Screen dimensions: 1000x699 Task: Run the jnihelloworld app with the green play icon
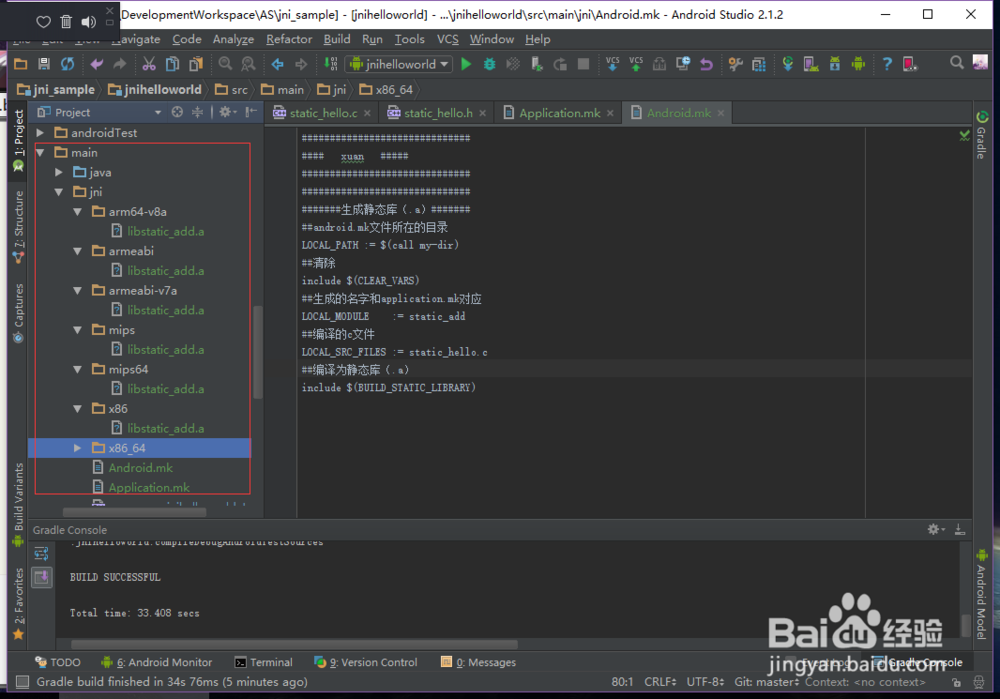(466, 64)
